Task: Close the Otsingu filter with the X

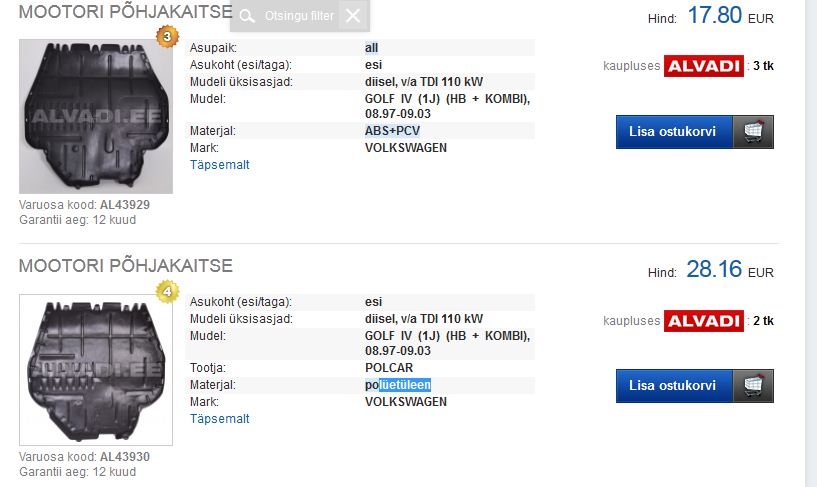Action: point(353,16)
